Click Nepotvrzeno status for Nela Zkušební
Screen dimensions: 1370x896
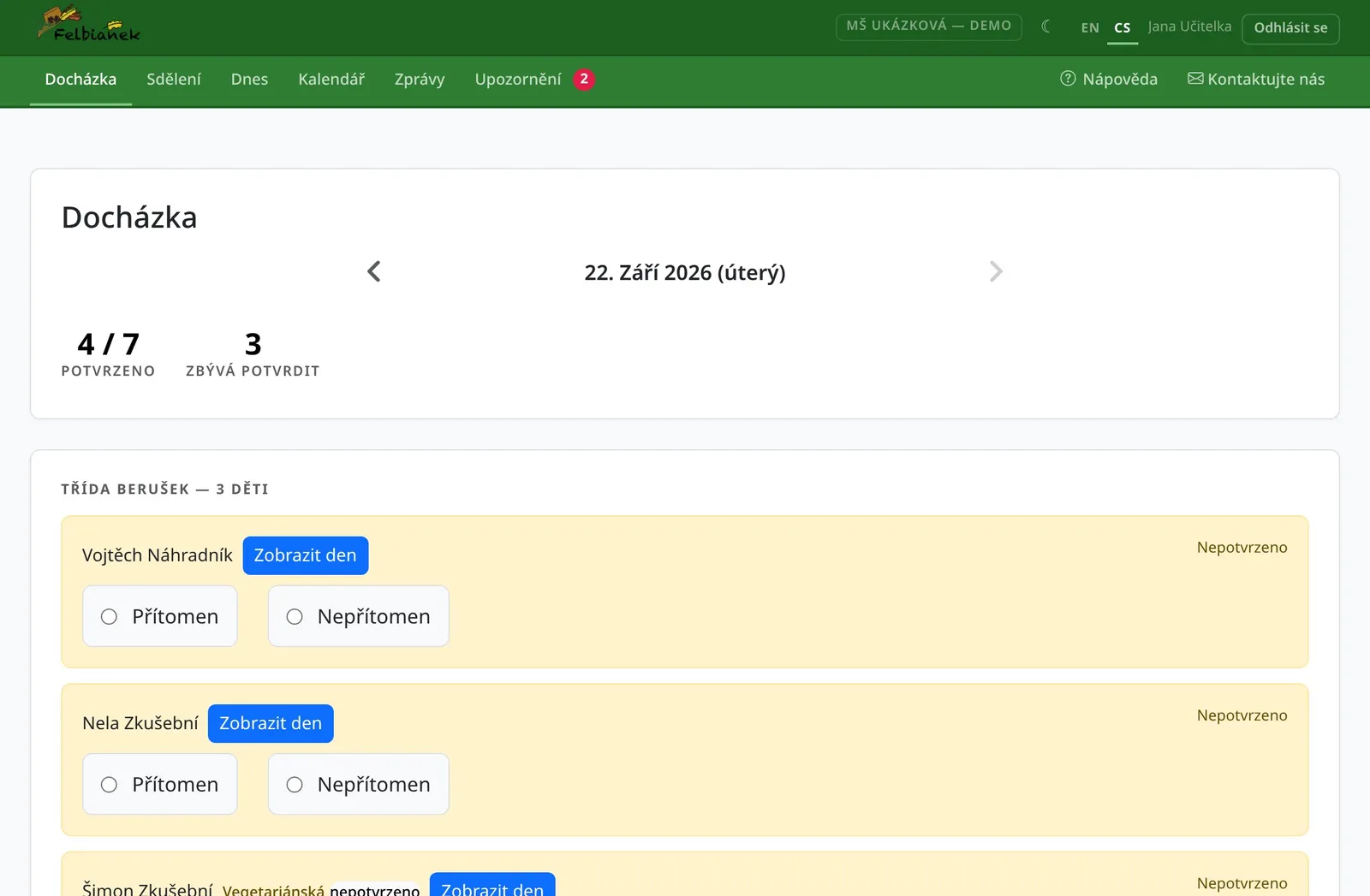point(1242,715)
